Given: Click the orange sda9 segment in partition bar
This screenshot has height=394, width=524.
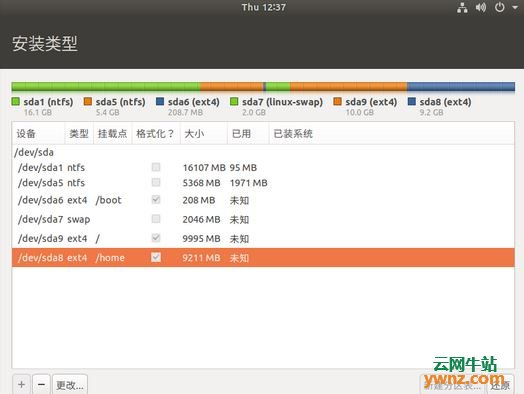Looking at the screenshot, I should point(348,87).
